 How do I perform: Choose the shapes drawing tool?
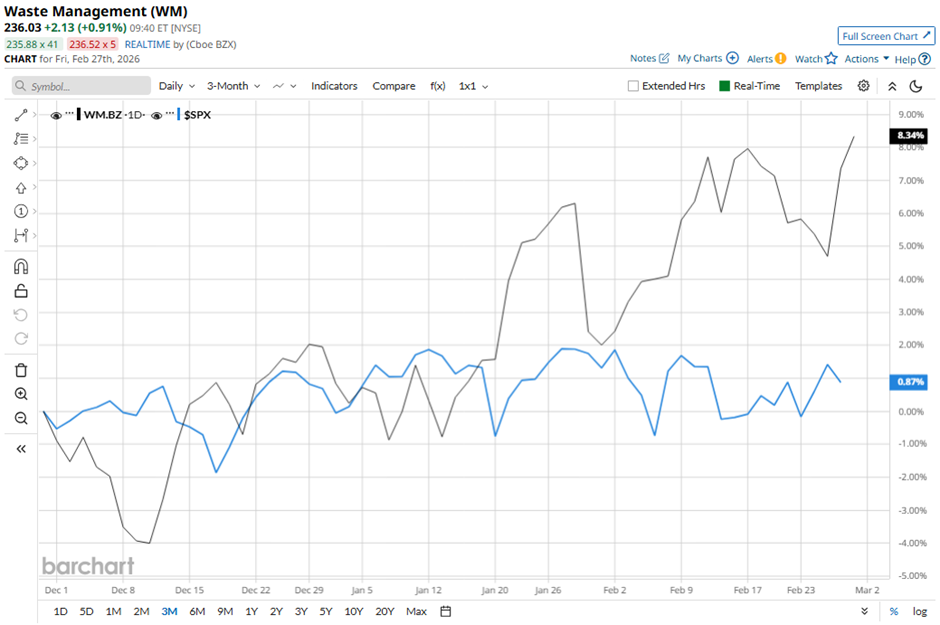pyautogui.click(x=21, y=163)
